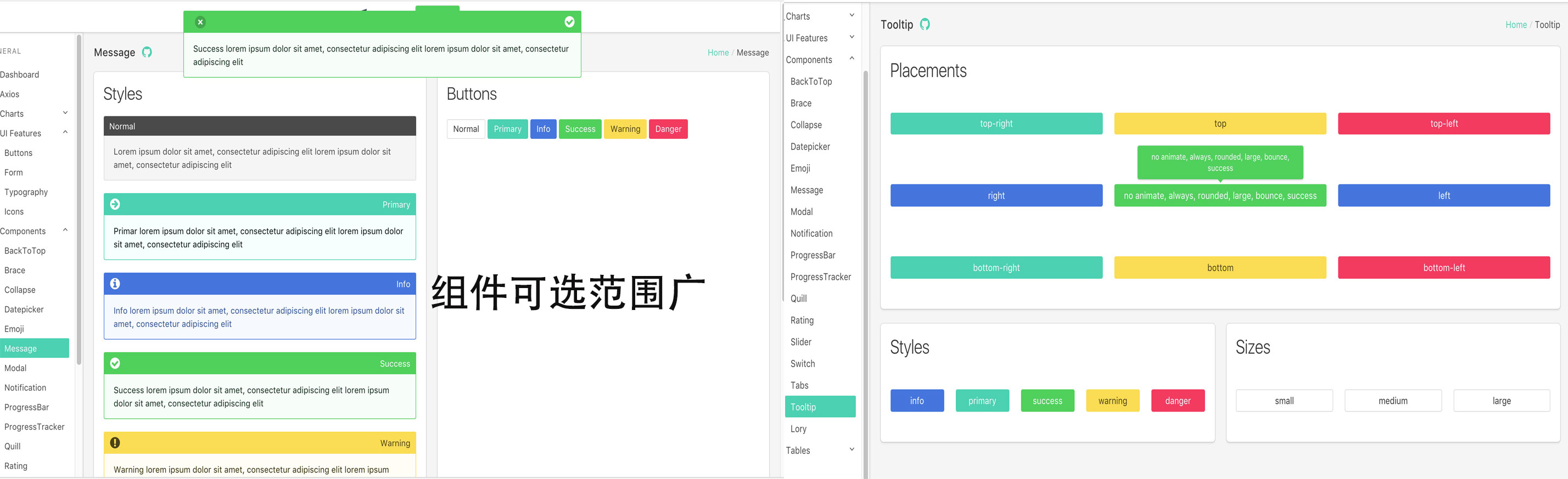Click the large size tooltip button

pos(1501,401)
